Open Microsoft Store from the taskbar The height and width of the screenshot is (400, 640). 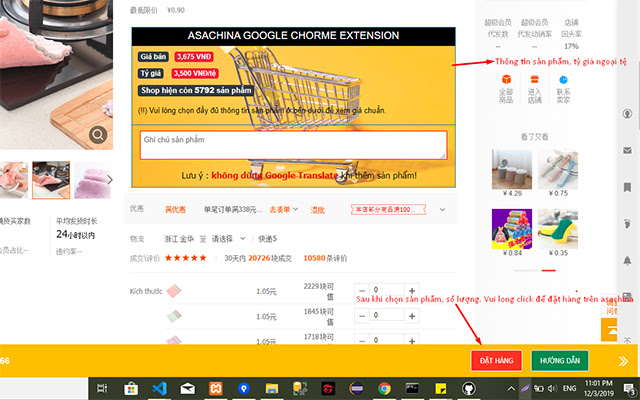tap(131, 388)
